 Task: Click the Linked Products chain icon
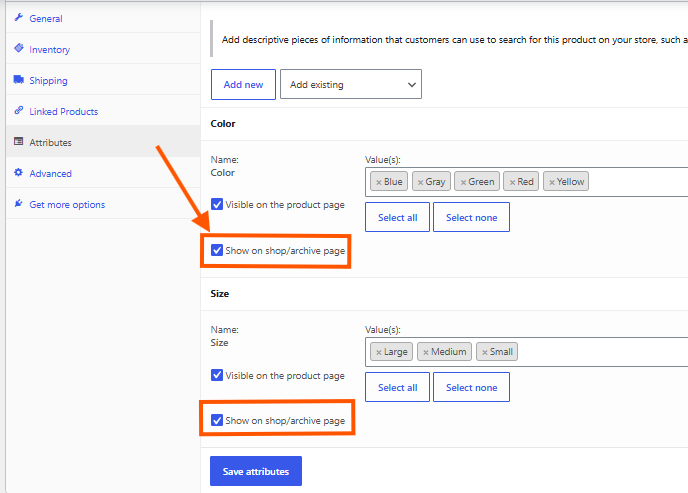pos(18,111)
